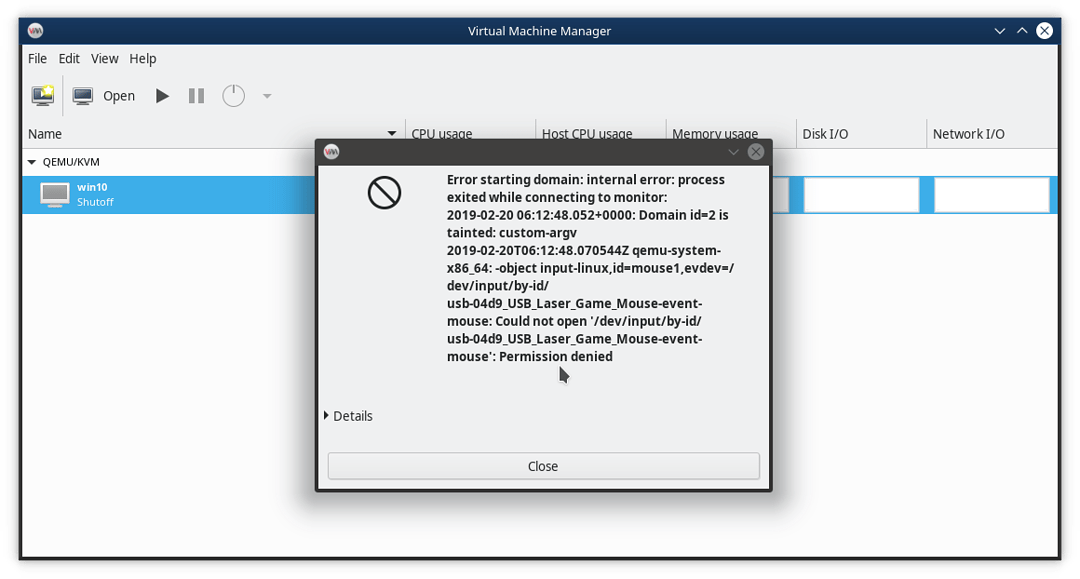Click the 'Permission denied' error text
This screenshot has width=1080, height=579.
coord(556,357)
